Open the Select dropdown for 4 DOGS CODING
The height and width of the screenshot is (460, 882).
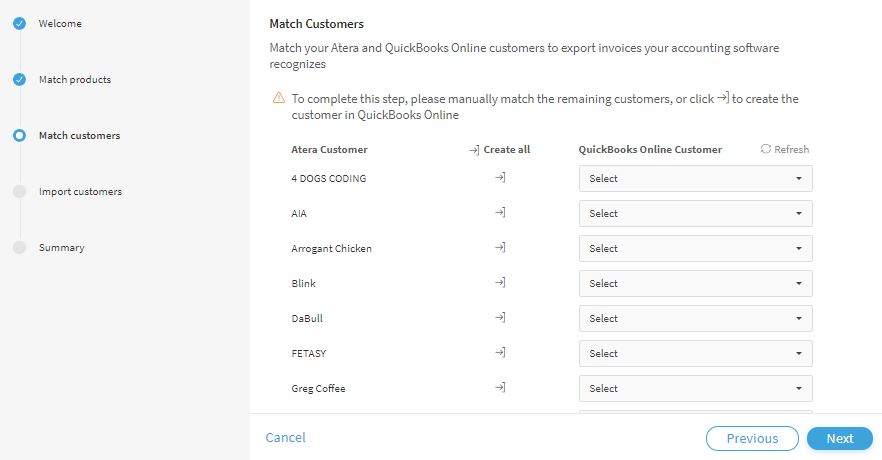tap(695, 178)
